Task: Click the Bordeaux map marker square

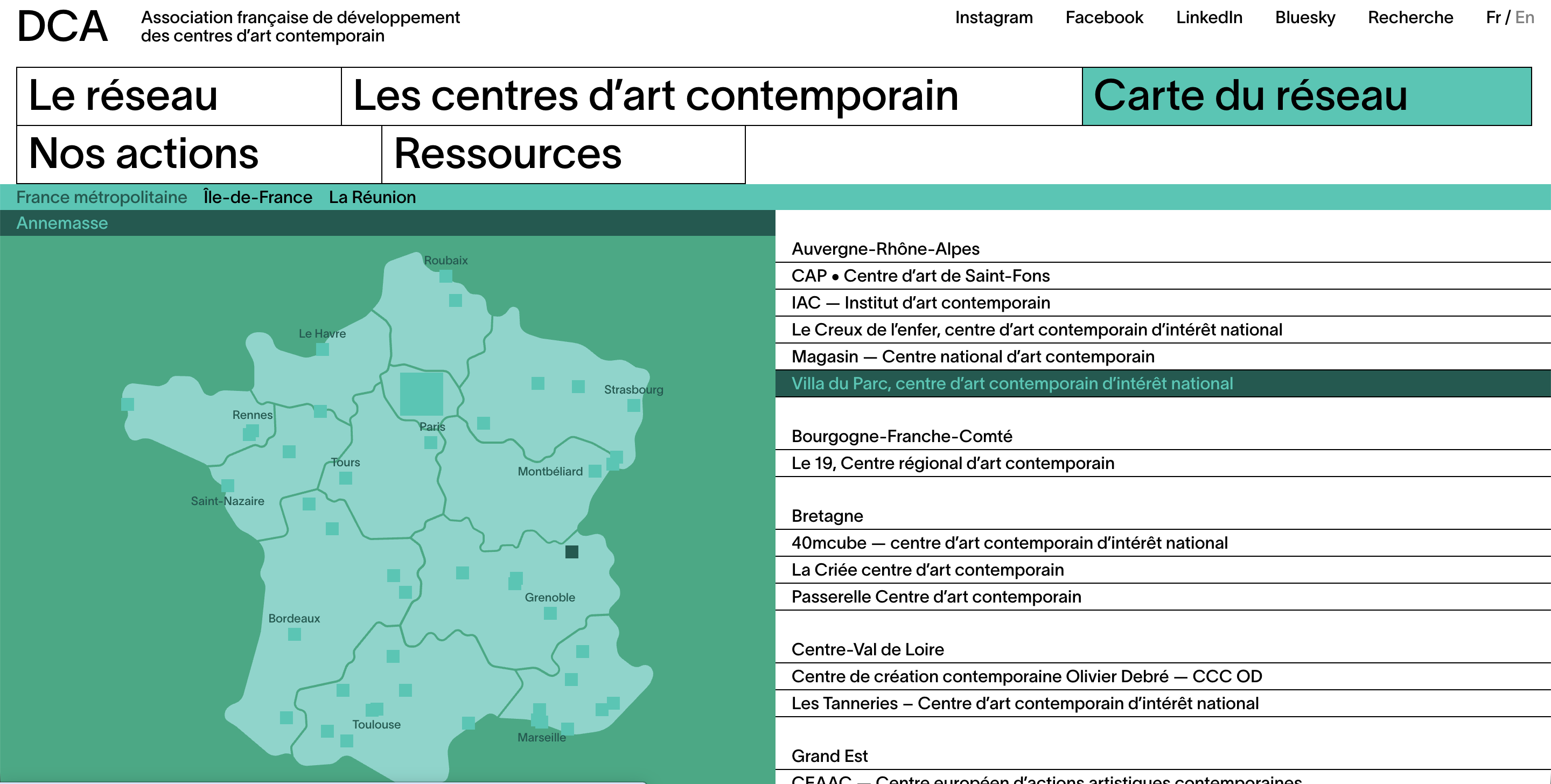Action: pyautogui.click(x=295, y=634)
